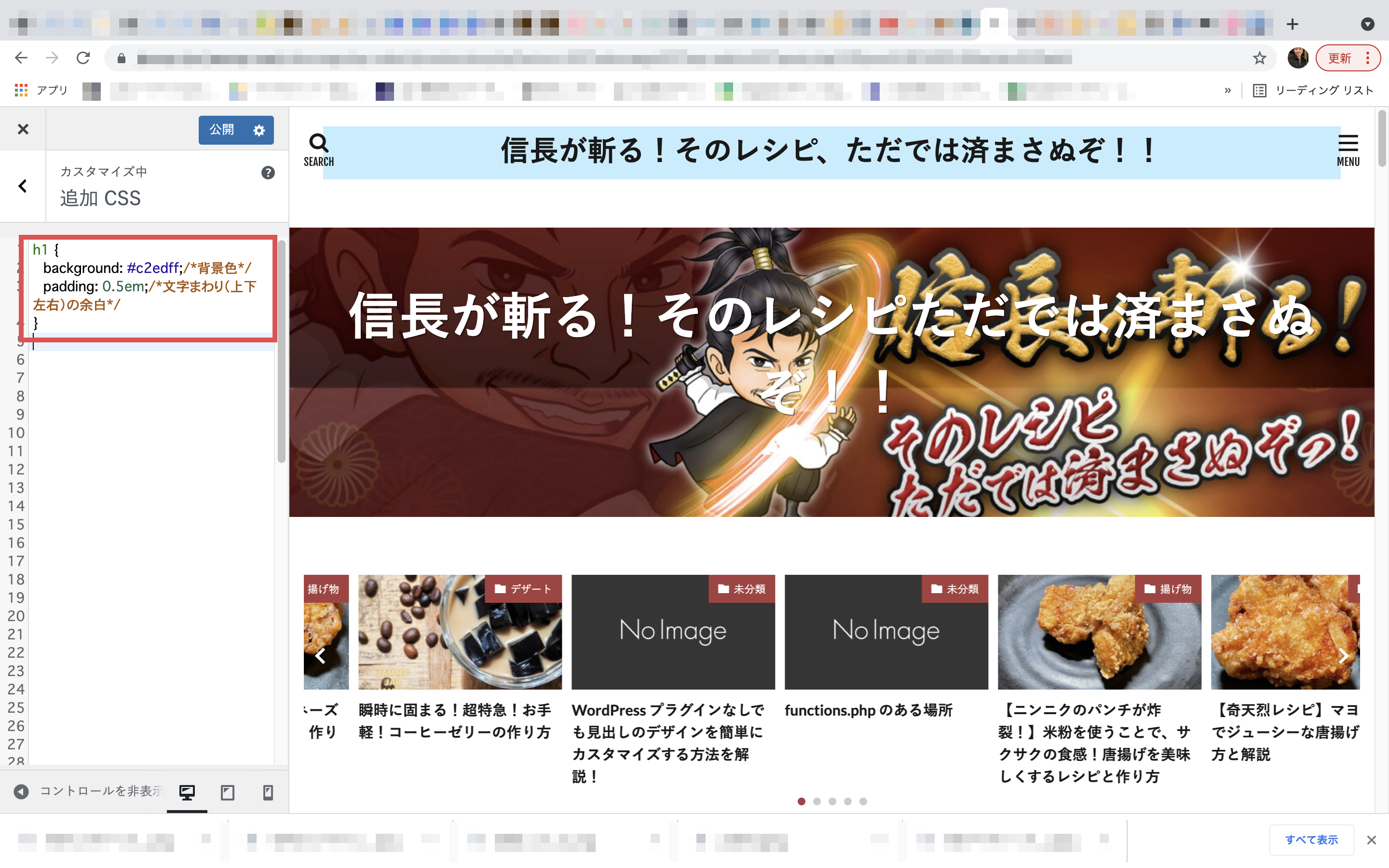Image resolution: width=1389 pixels, height=868 pixels.
Task: Open the fried chicken on plate thumbnail
Action: click(x=1099, y=632)
